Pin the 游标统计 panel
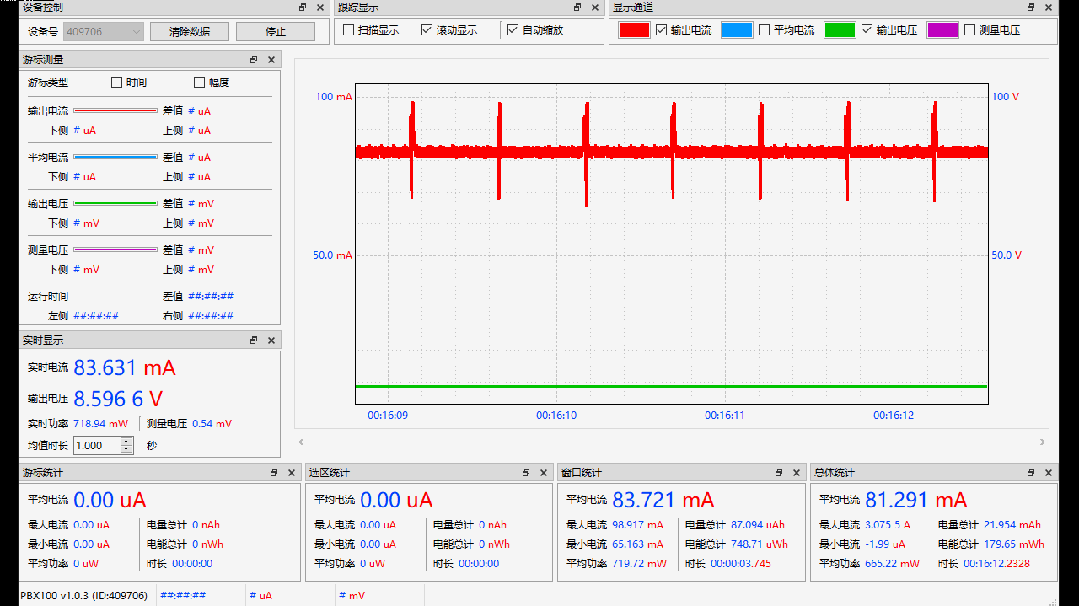This screenshot has width=1079, height=606. tap(274, 473)
